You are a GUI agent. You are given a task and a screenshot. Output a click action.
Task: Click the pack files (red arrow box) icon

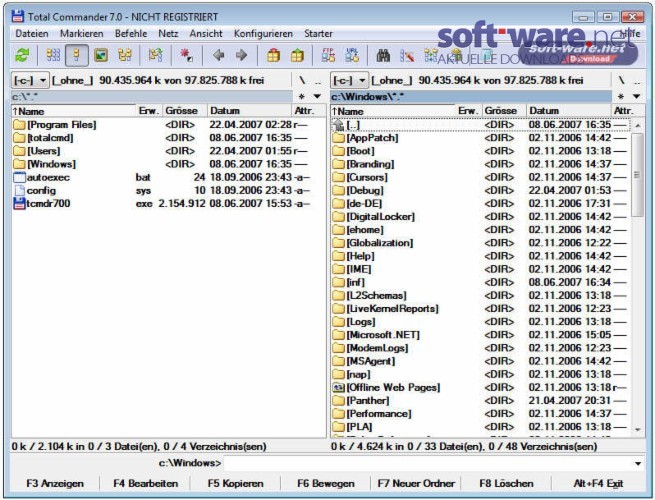click(x=273, y=55)
